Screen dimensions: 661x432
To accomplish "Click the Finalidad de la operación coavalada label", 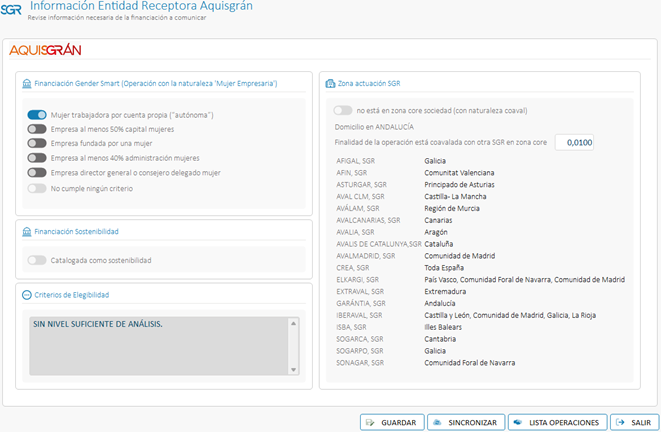I will (x=441, y=142).
